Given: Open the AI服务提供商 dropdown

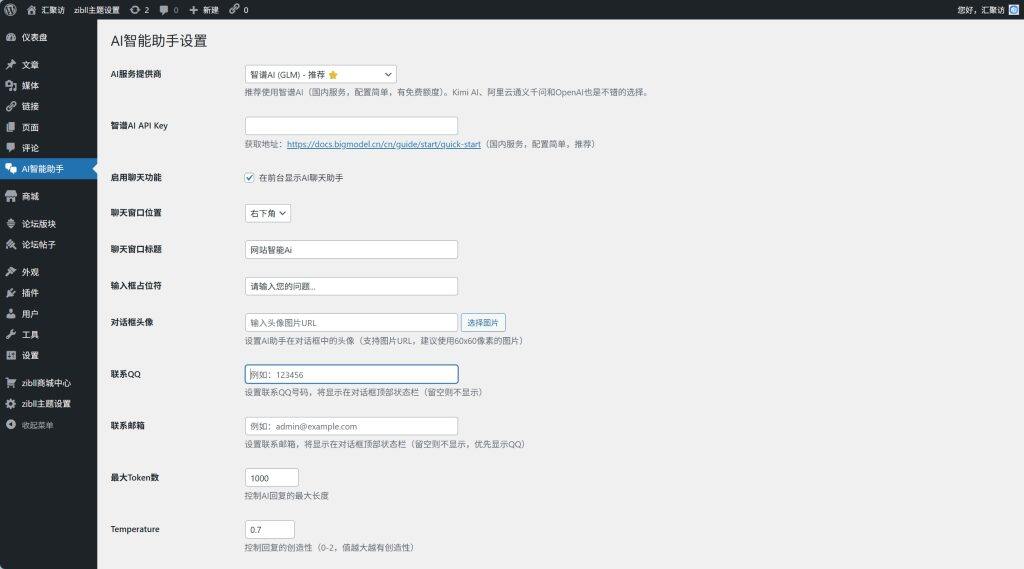Looking at the screenshot, I should click(321, 74).
